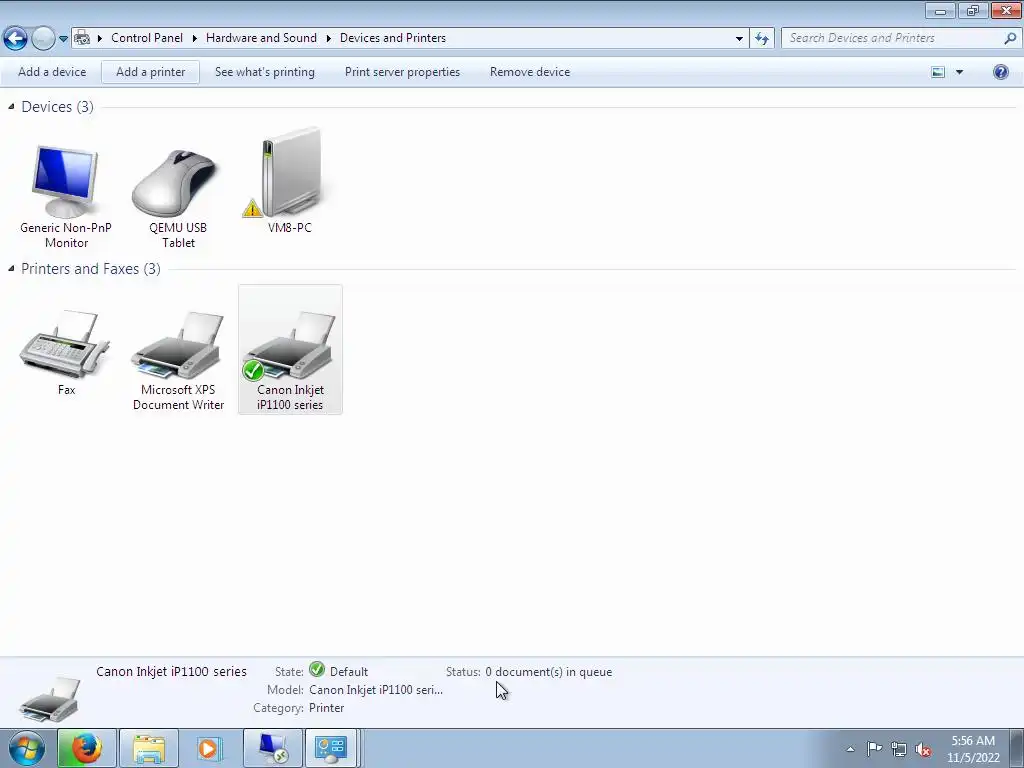This screenshot has width=1024, height=768.
Task: Click the Default state value
Action: 349,671
